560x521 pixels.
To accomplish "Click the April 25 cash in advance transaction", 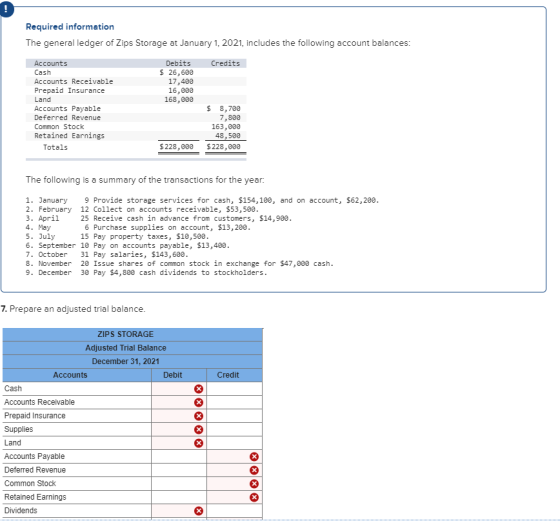I will pyautogui.click(x=159, y=218).
